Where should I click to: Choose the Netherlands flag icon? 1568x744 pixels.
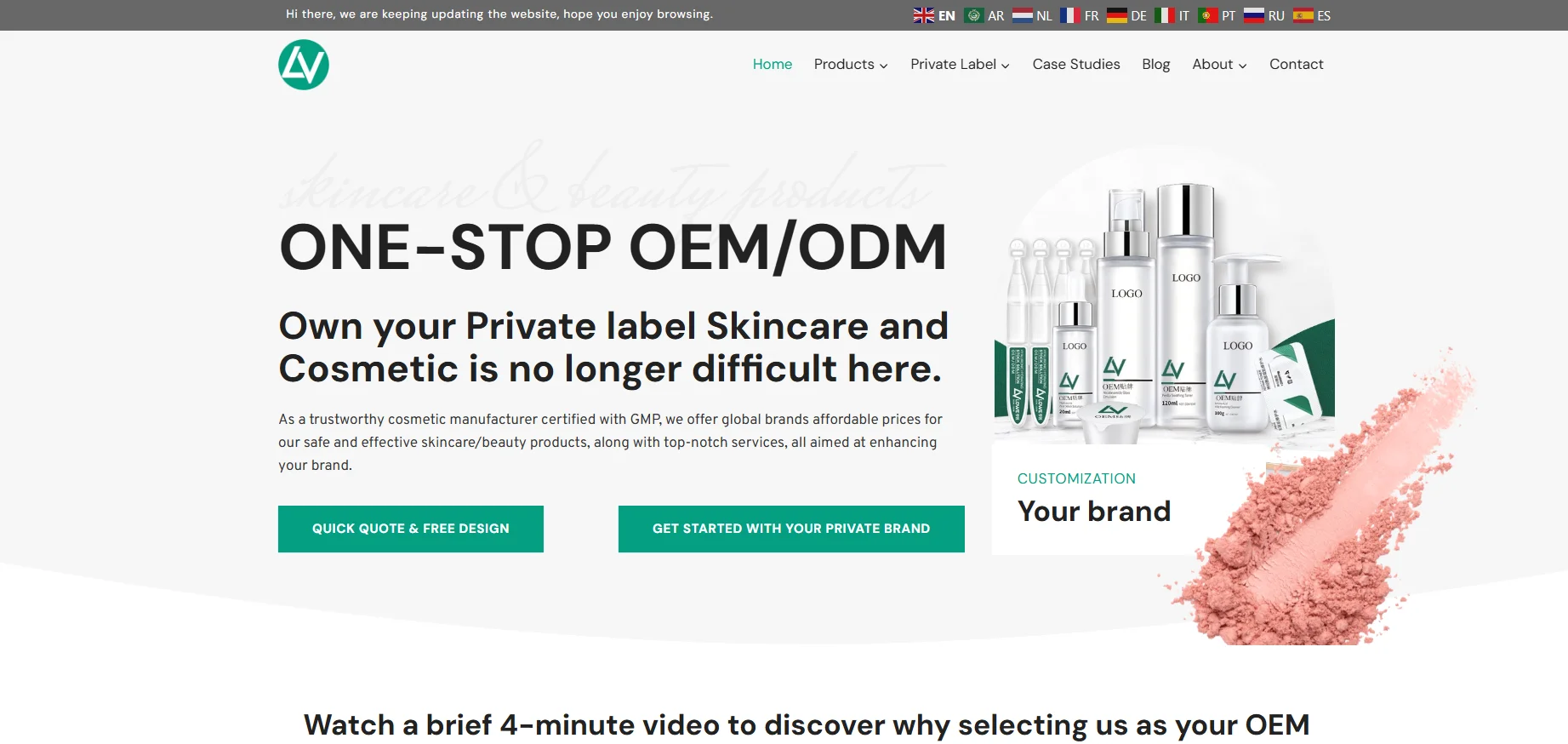click(1023, 15)
